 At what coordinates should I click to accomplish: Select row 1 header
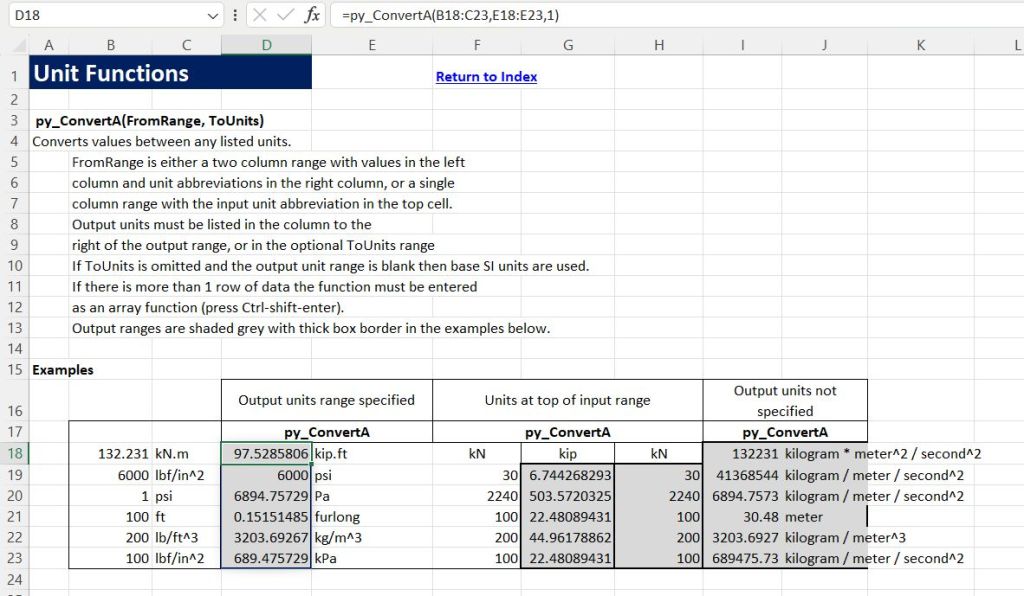pos(14,75)
